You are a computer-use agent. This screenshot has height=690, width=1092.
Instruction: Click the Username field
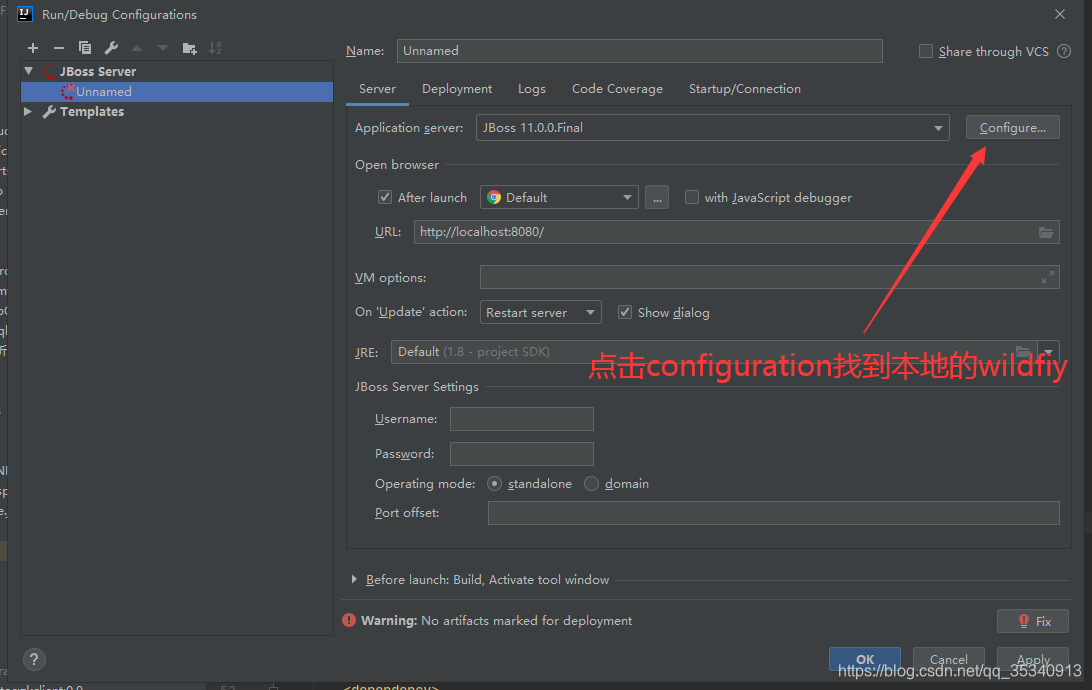pyautogui.click(x=522, y=418)
